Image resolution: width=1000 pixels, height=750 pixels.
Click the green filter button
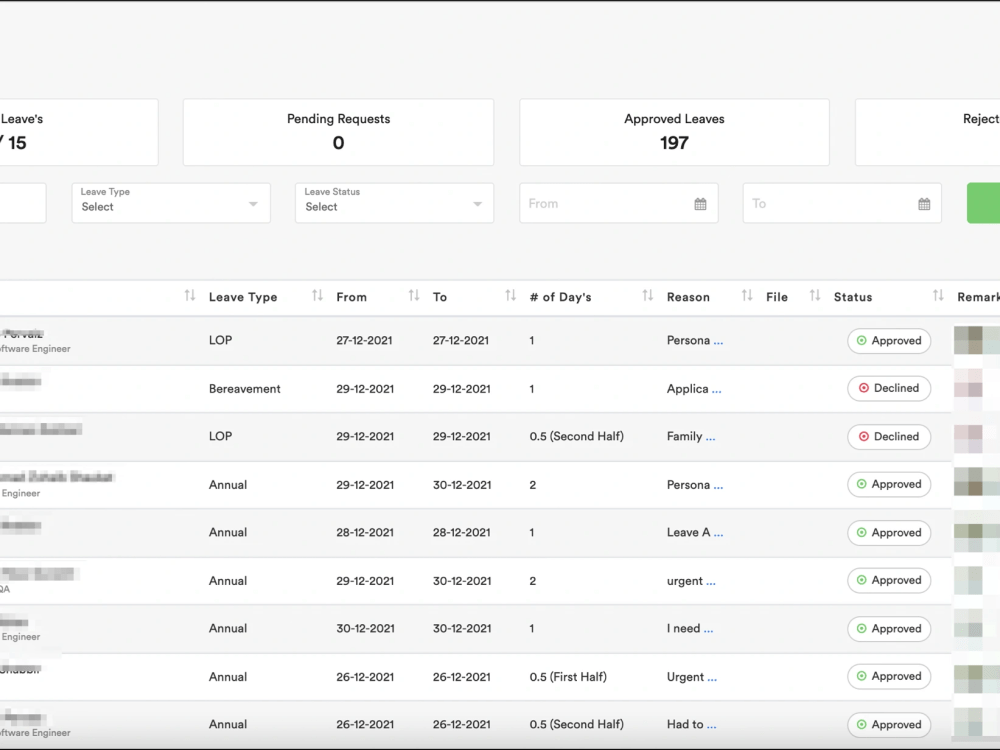click(x=983, y=203)
